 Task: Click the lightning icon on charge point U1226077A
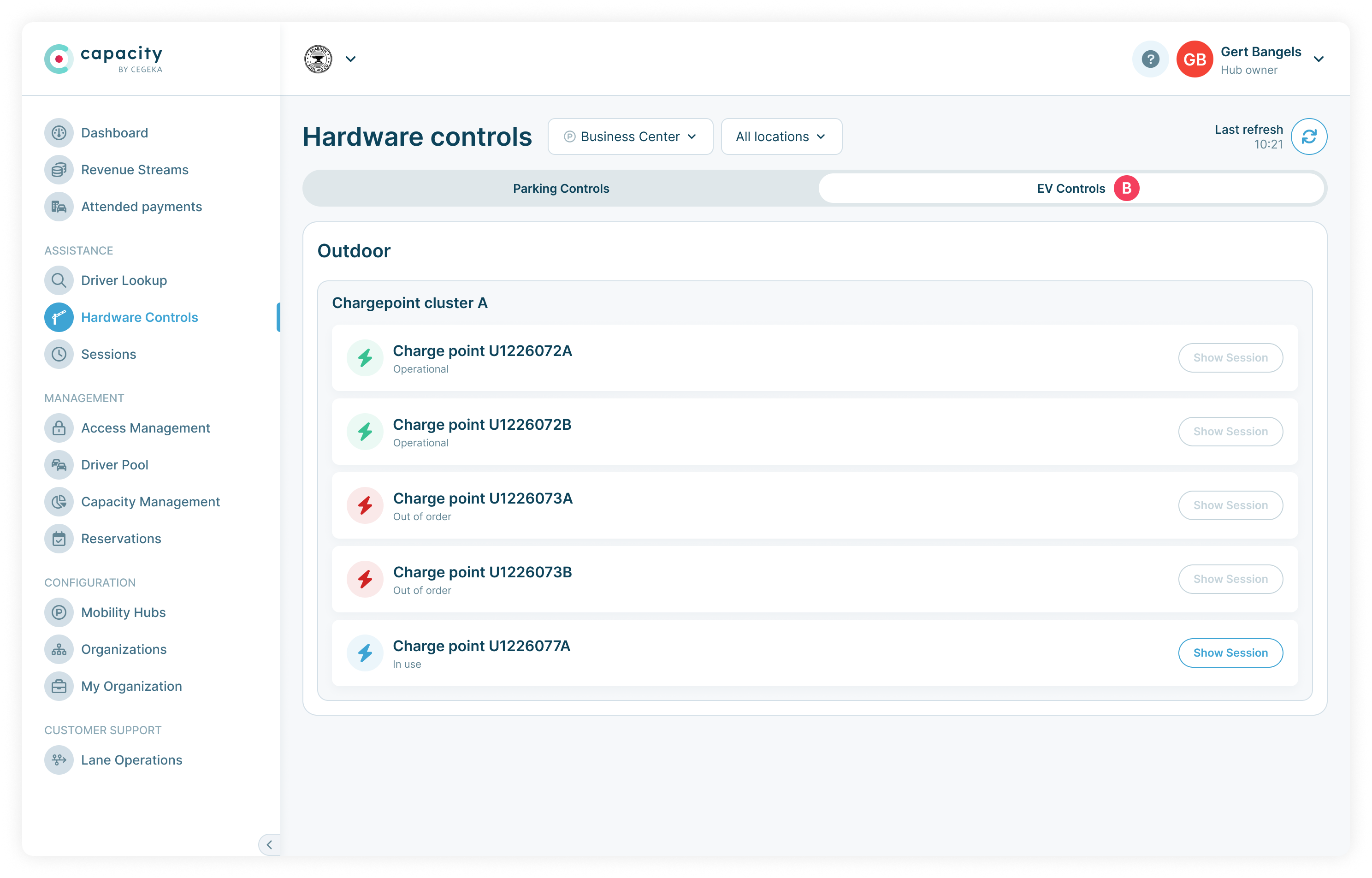[x=365, y=653]
